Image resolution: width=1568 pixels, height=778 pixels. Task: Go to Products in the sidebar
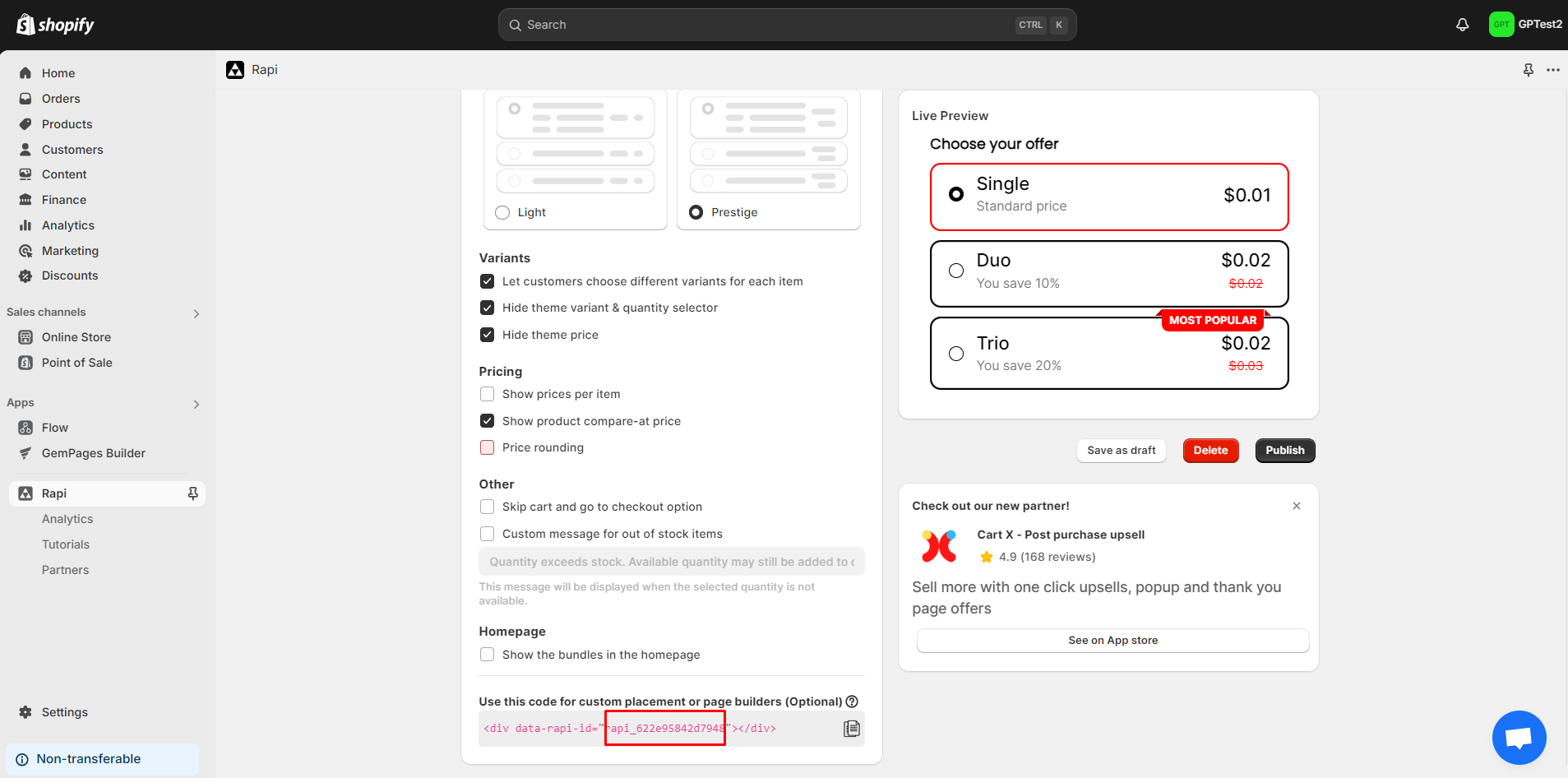pos(67,124)
